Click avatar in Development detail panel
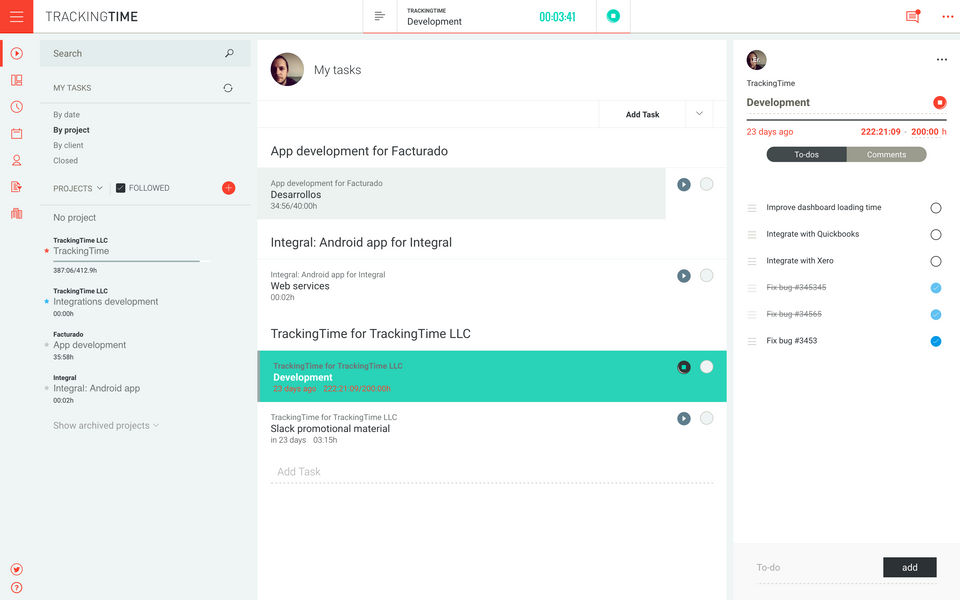Viewport: 960px width, 600px height. pyautogui.click(x=757, y=60)
